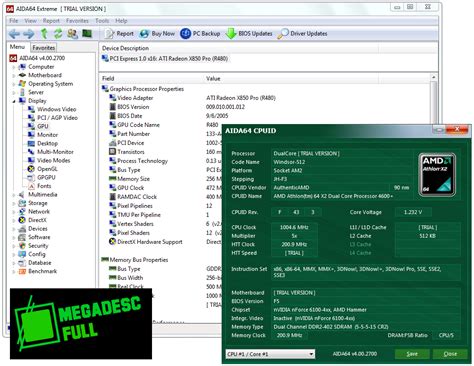The width and height of the screenshot is (474, 366).
Task: Open Video Modes item
Action: (49, 160)
